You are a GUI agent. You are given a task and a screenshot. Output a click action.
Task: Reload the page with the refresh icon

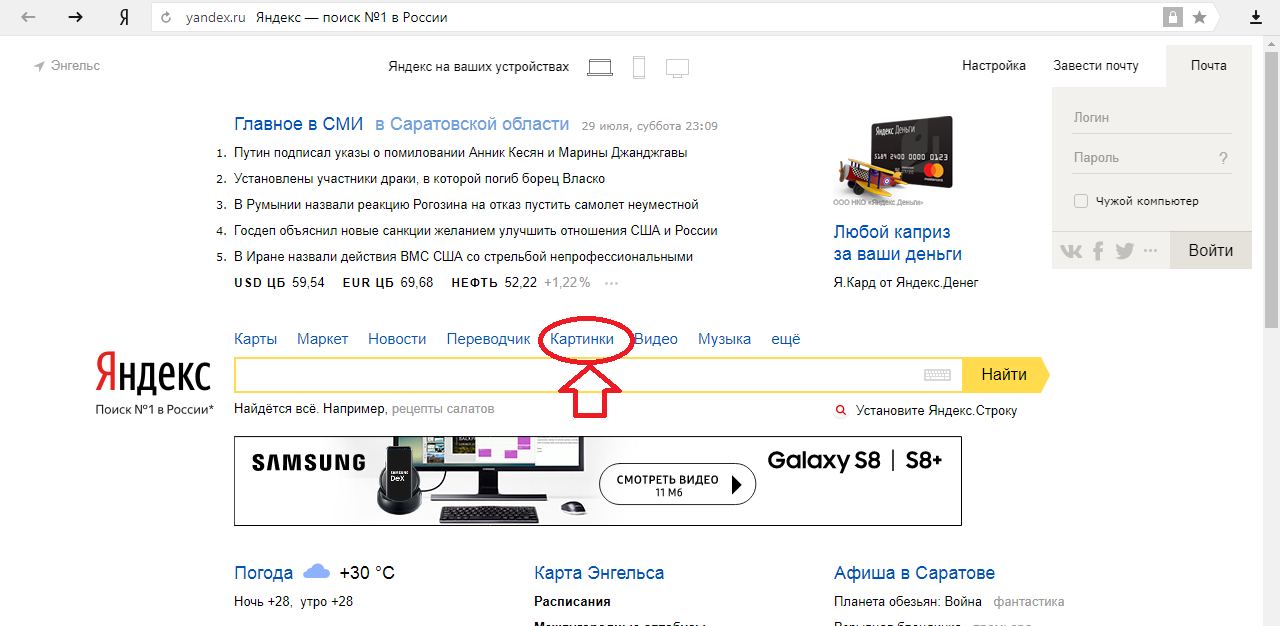167,18
